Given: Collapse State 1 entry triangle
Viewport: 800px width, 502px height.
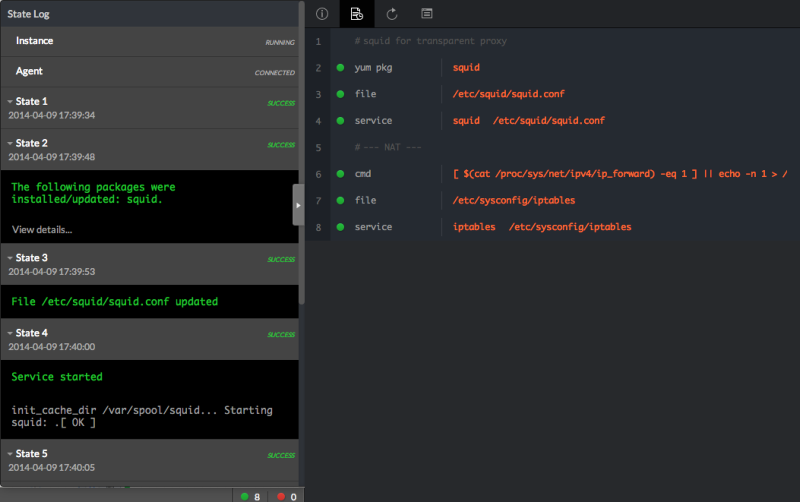Looking at the screenshot, I should click(10, 102).
